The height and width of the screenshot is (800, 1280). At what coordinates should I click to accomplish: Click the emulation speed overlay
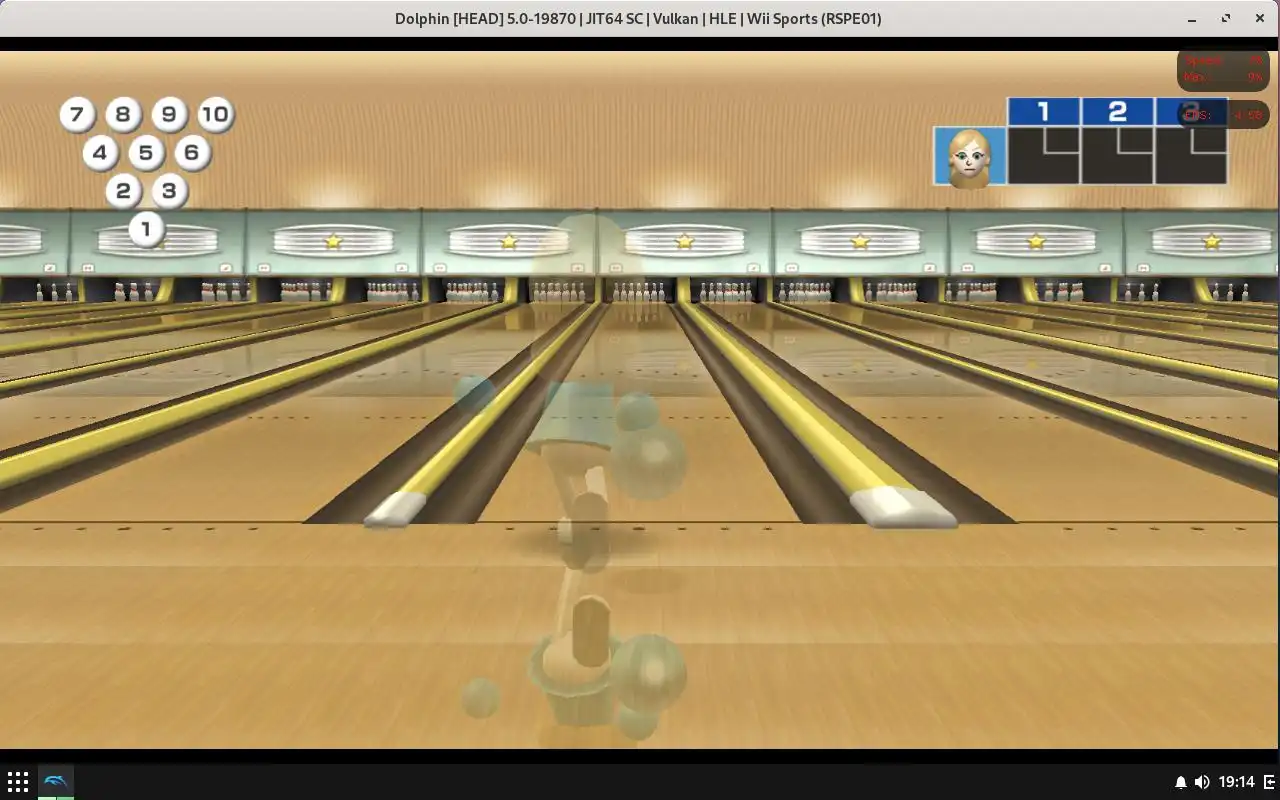tap(1223, 69)
